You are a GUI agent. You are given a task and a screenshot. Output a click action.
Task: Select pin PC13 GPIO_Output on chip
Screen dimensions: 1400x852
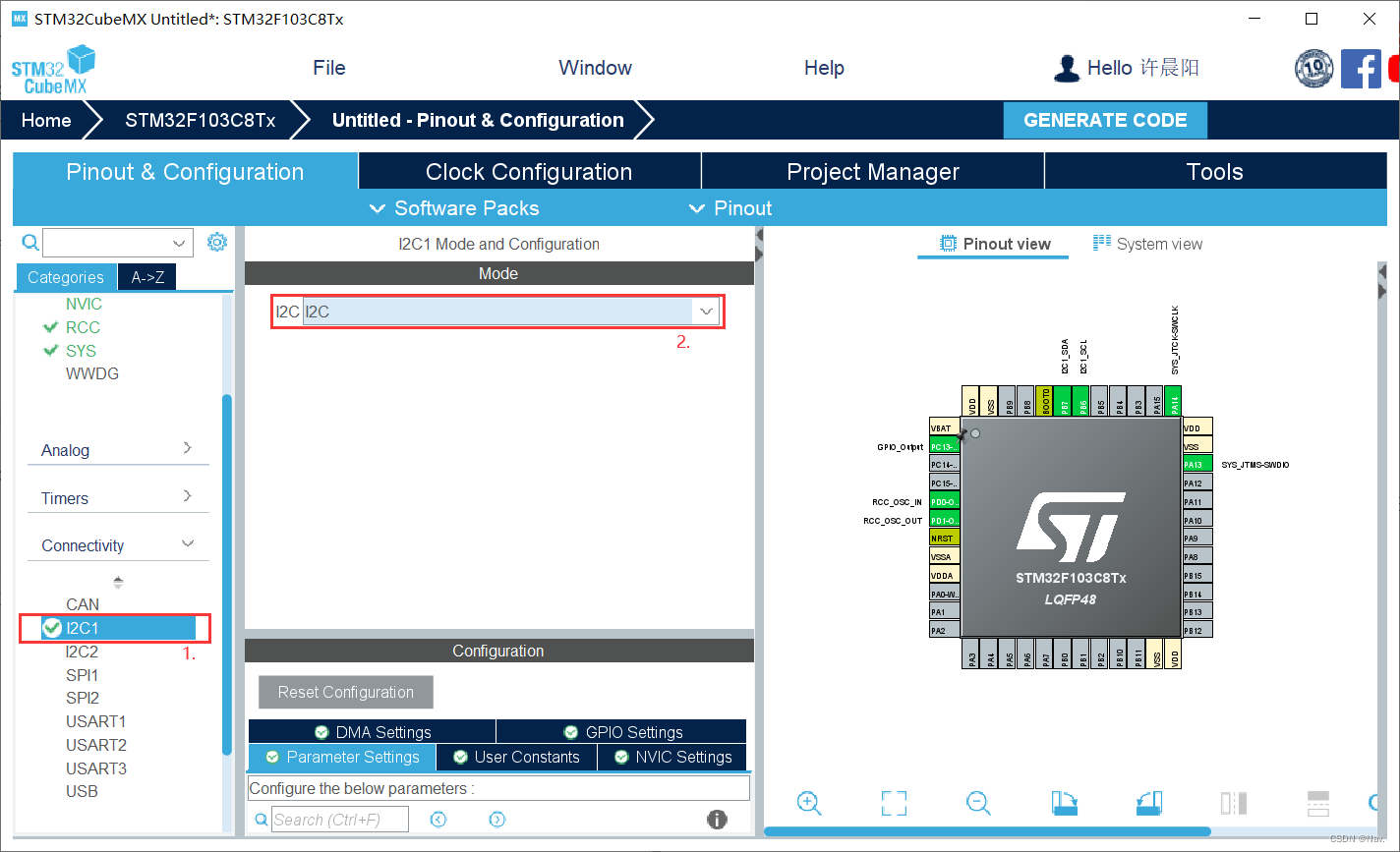click(x=944, y=446)
